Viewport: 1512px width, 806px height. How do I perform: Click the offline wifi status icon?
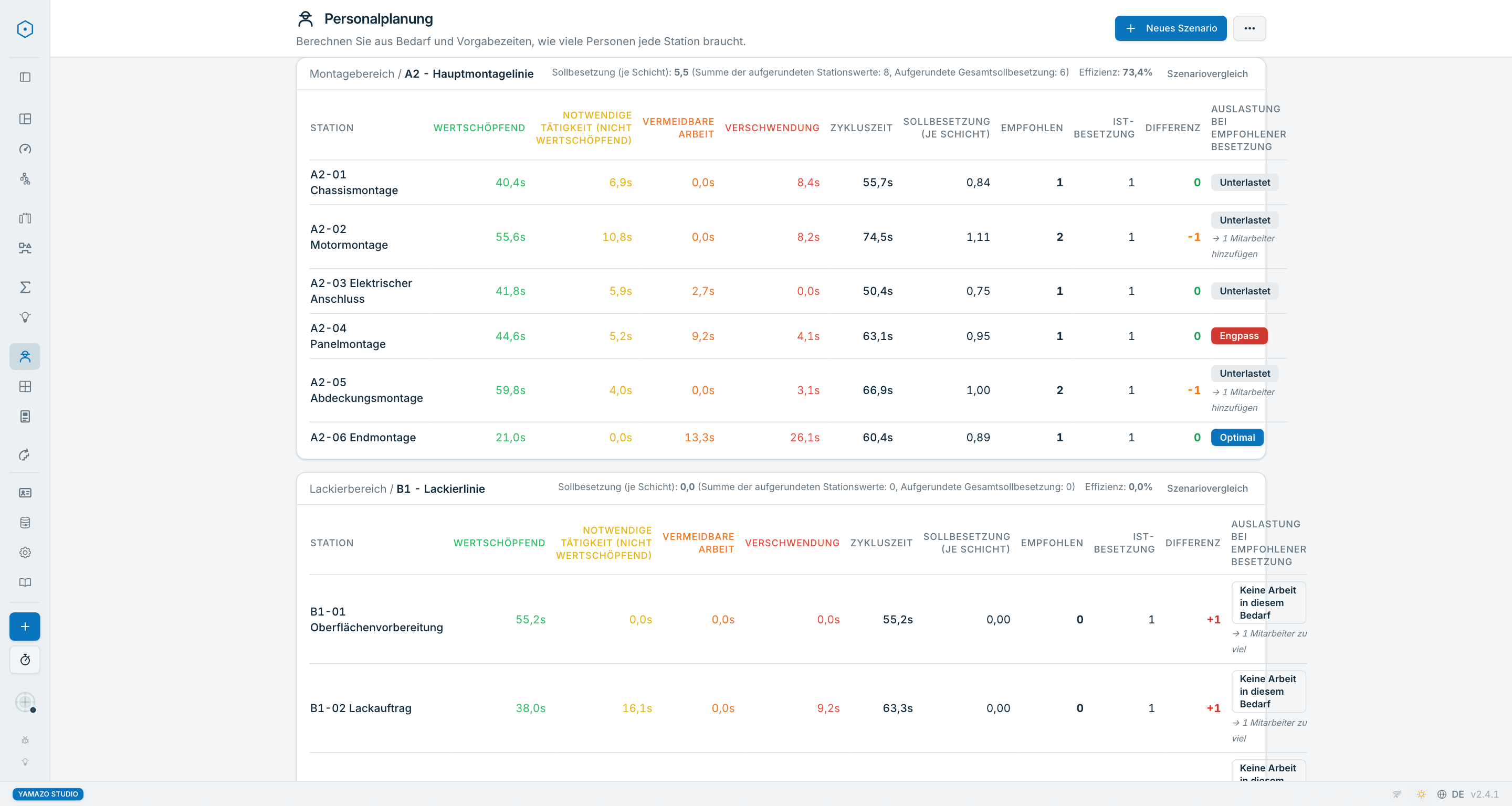1397,794
